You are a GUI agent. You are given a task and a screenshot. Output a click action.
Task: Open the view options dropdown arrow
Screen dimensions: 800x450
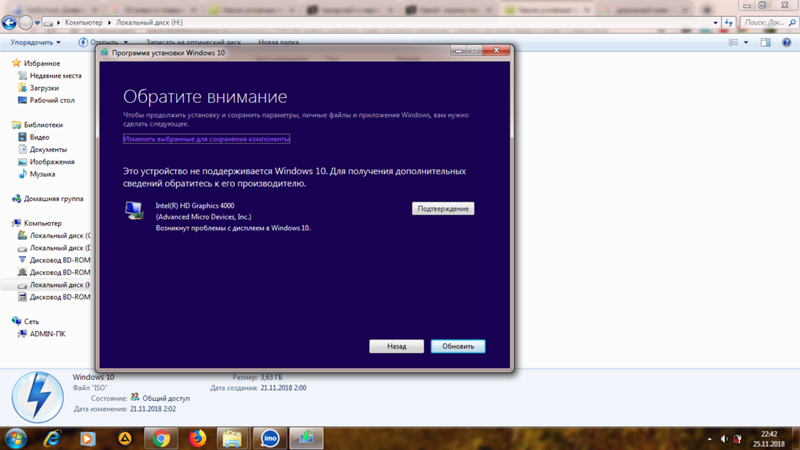click(746, 42)
